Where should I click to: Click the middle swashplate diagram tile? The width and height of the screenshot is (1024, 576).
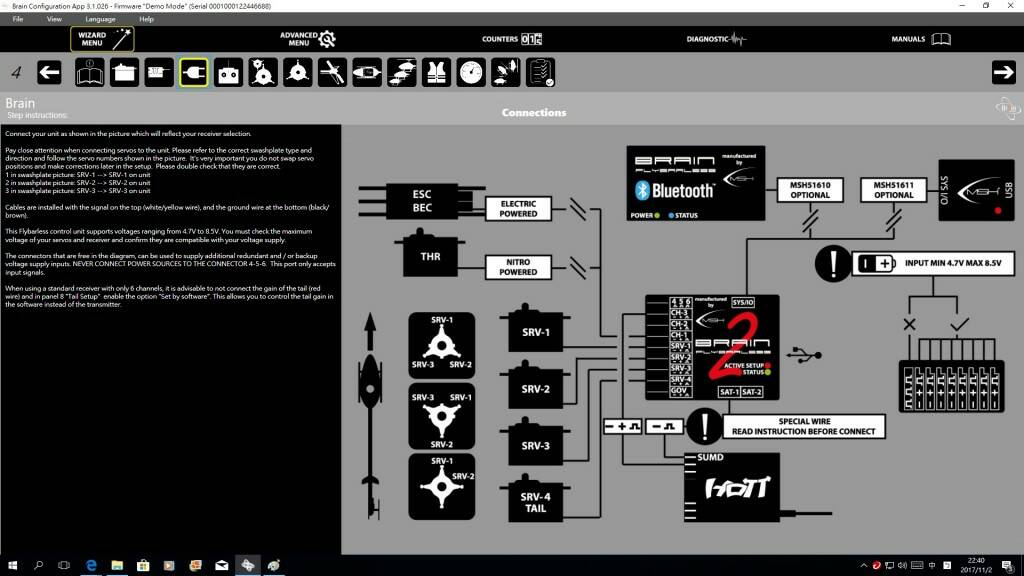click(x=441, y=417)
